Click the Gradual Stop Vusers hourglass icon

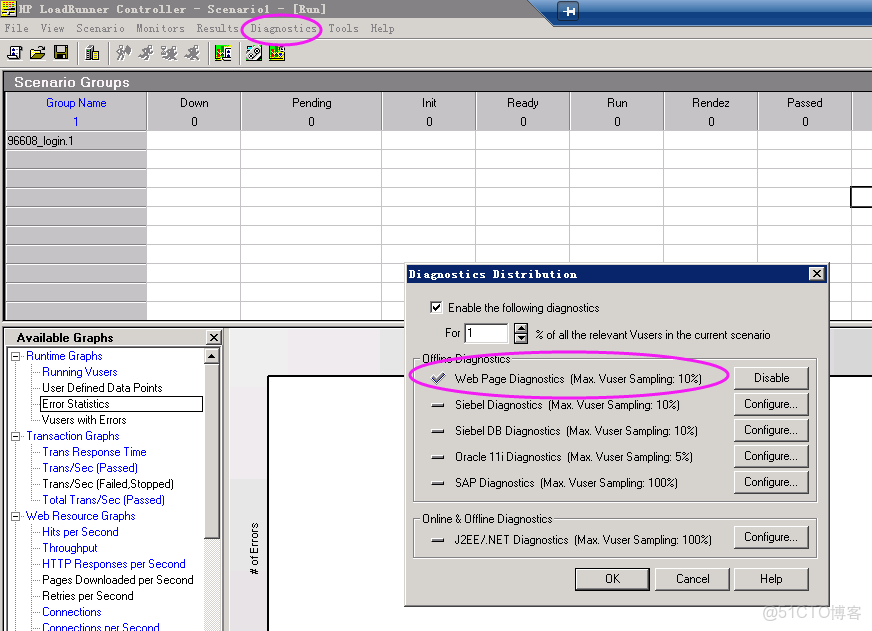click(x=169, y=53)
